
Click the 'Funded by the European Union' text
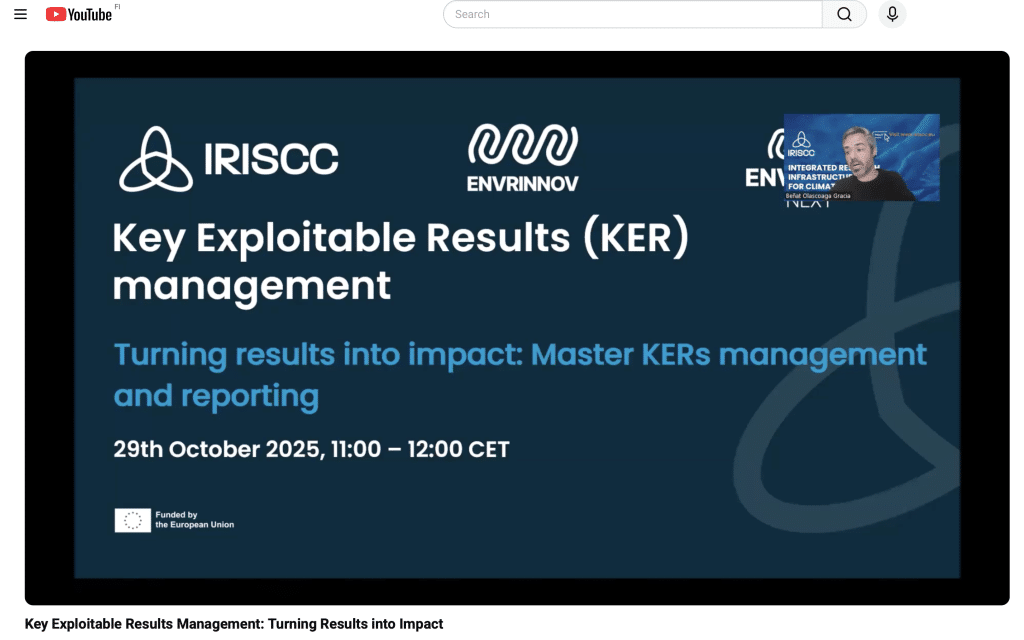coord(194,520)
